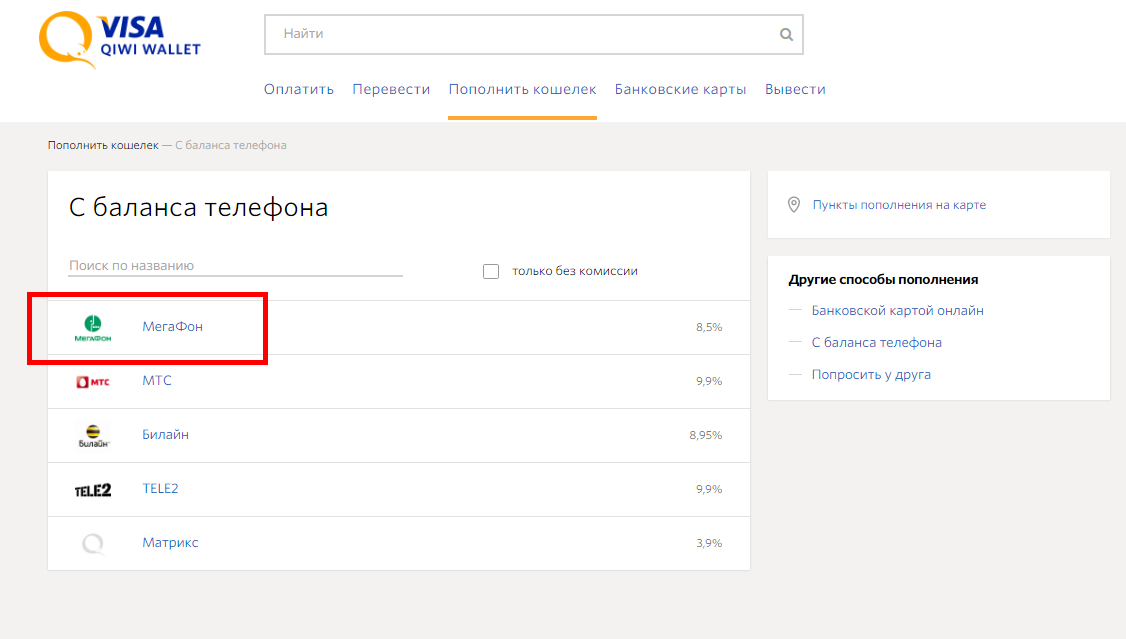Click the 'С баланса телефона' page heading

(198, 207)
